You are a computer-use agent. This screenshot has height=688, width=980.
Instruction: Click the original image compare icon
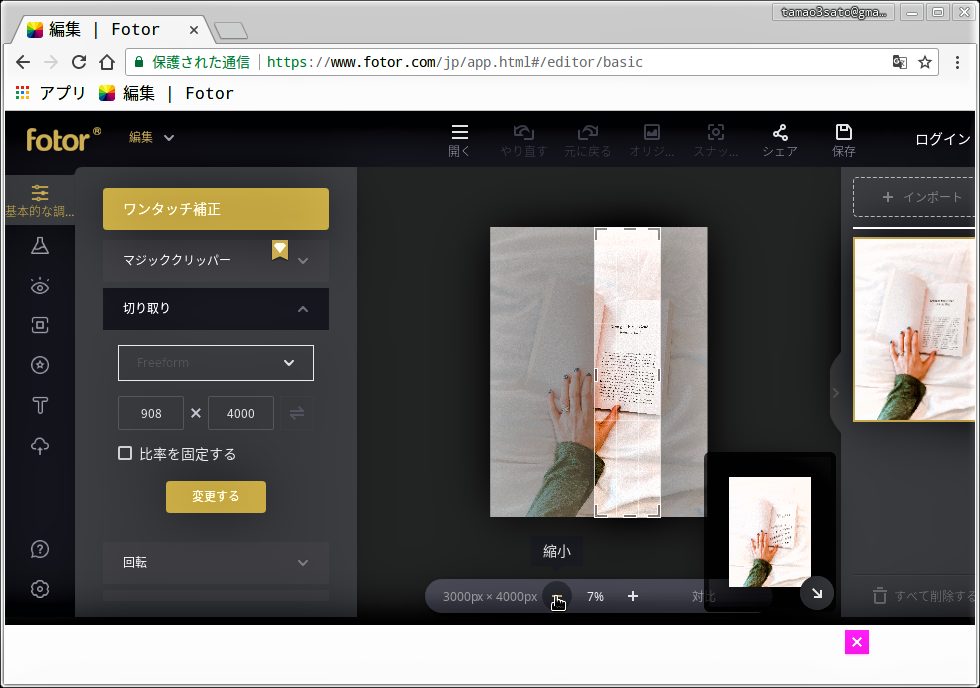click(x=652, y=132)
